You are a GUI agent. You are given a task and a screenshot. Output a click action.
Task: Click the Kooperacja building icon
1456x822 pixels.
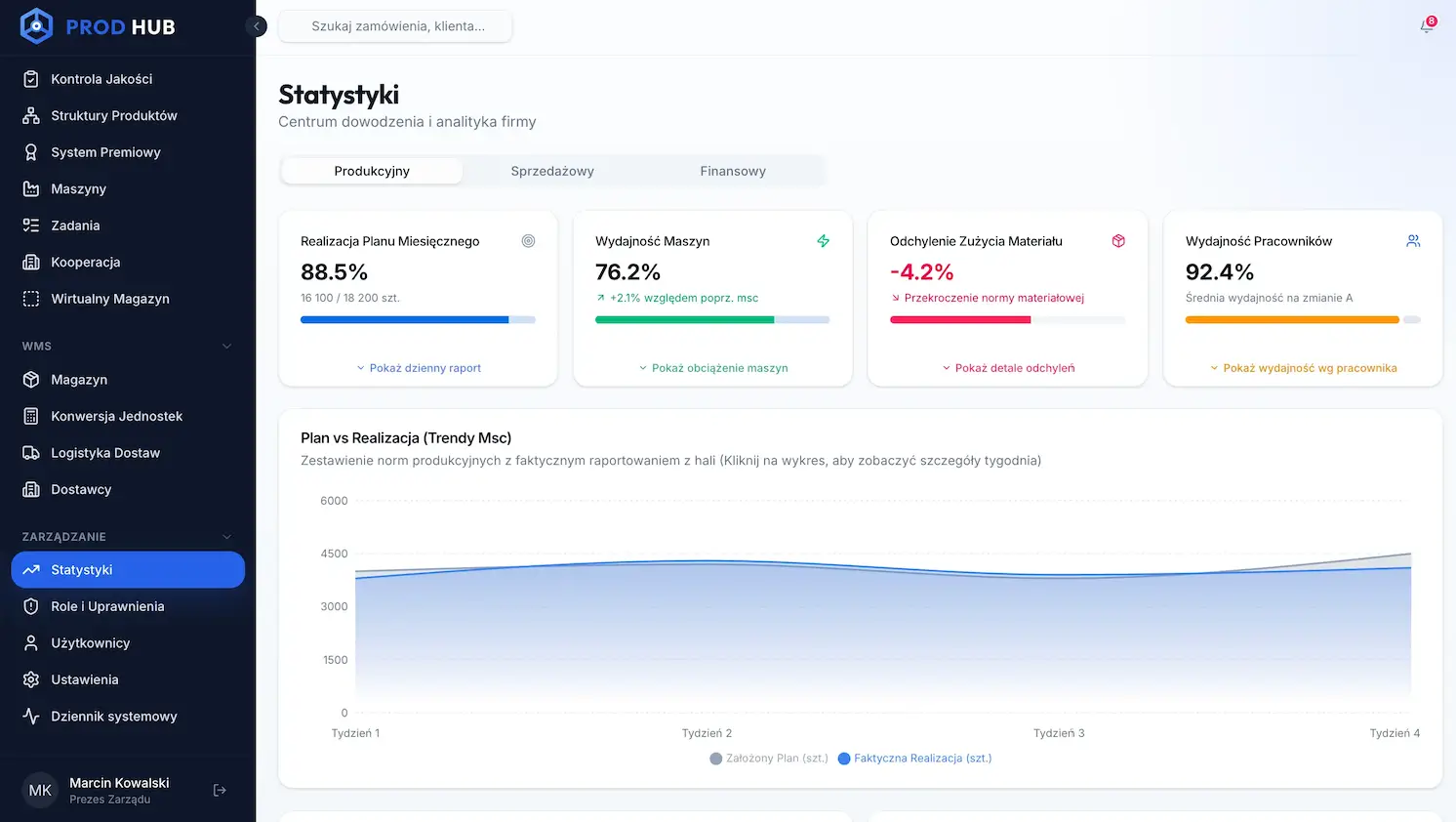pos(31,262)
